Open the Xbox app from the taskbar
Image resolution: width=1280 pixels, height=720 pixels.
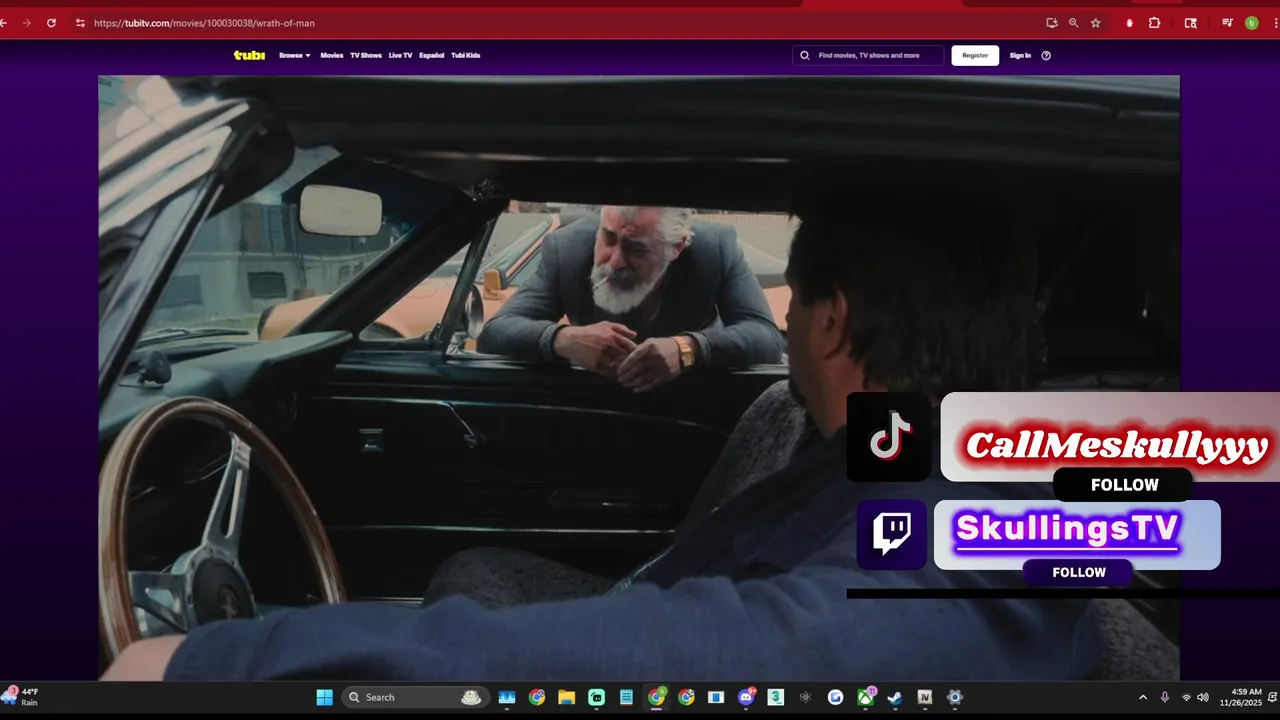coord(865,697)
